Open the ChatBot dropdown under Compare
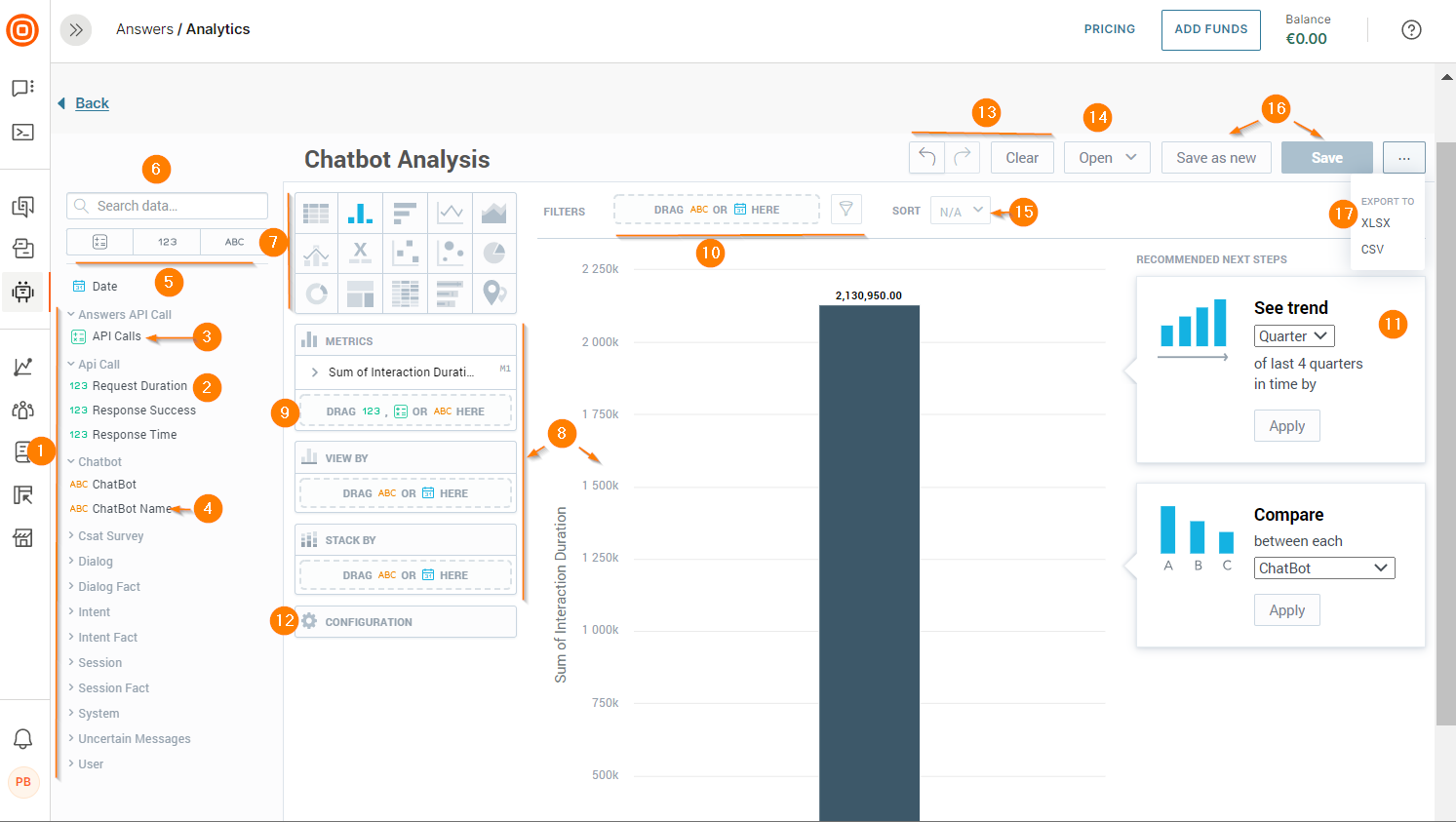Screen dimensions: 1456x822 1323,568
